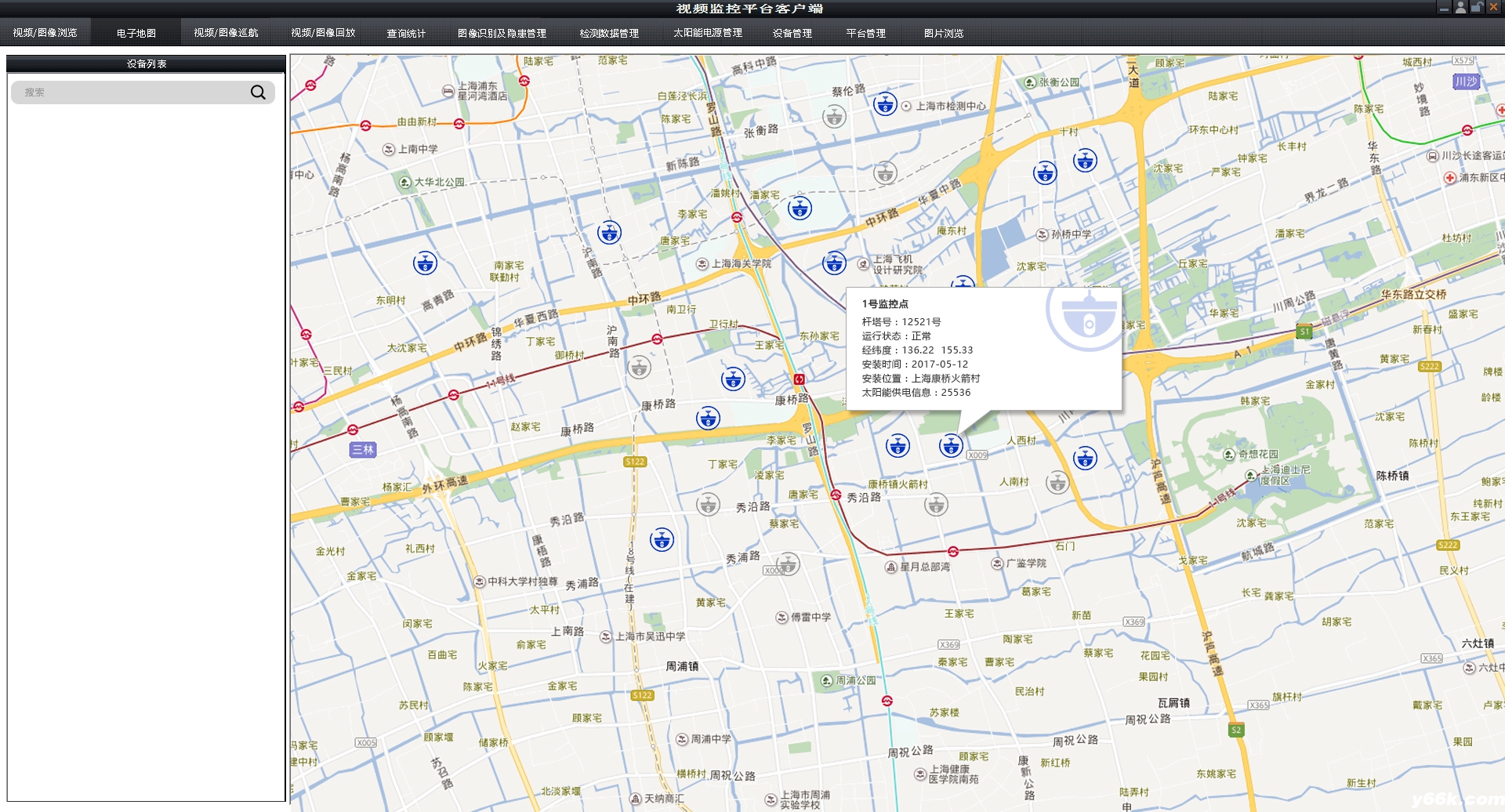Image resolution: width=1505 pixels, height=812 pixels.
Task: Select blue camera marker right of 潘家宅
Action: pyautogui.click(x=800, y=208)
